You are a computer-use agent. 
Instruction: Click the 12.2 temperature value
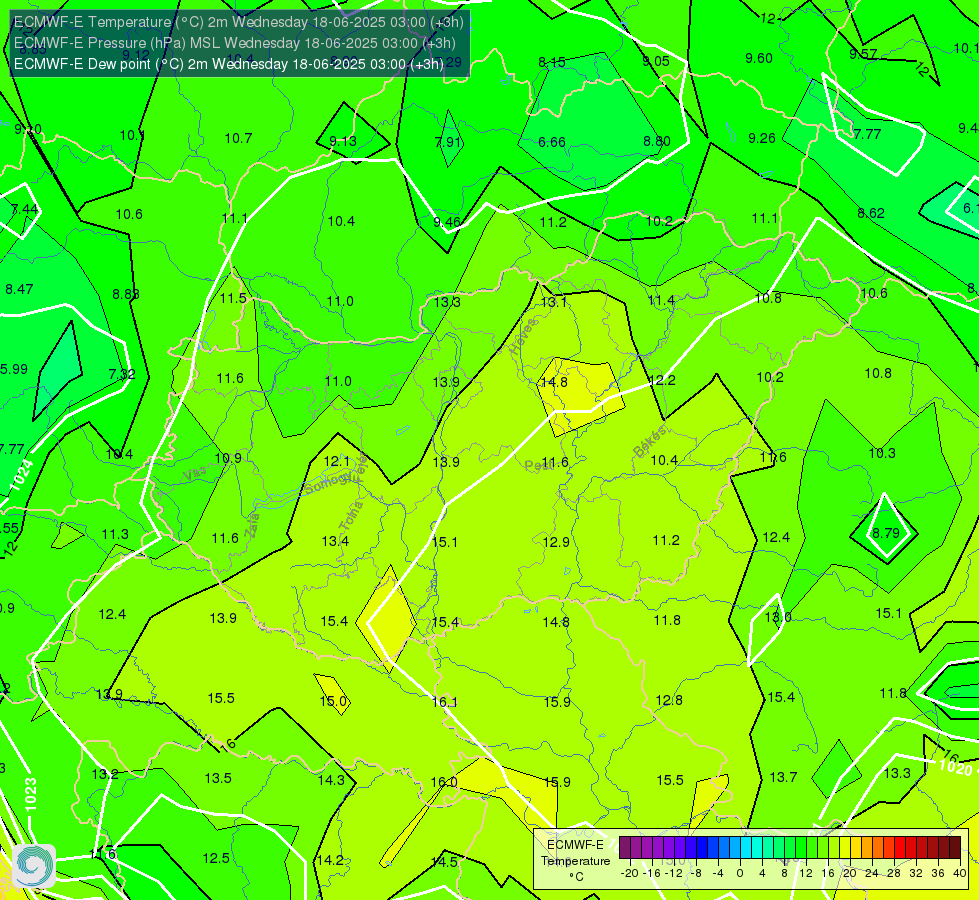[662, 380]
